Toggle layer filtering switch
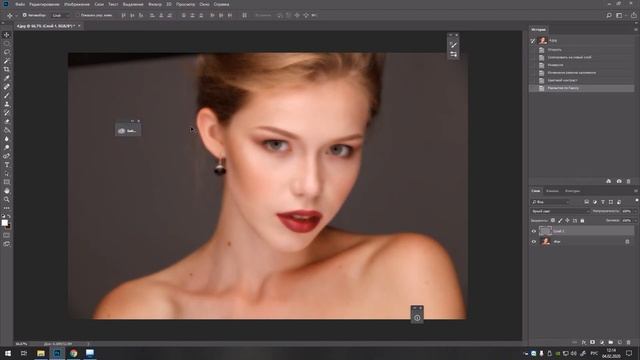 (637, 200)
